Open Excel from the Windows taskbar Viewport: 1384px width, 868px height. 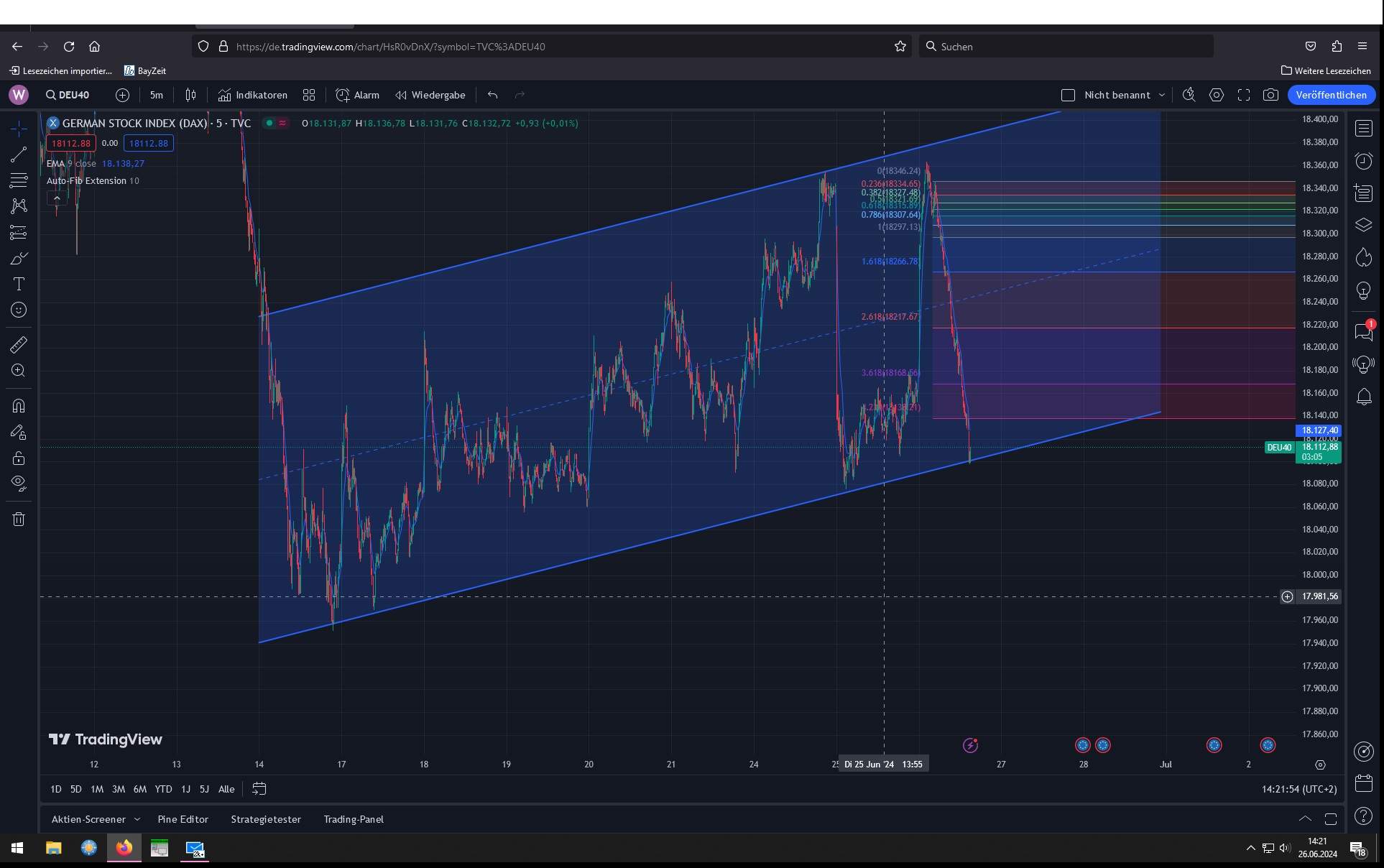tap(160, 849)
